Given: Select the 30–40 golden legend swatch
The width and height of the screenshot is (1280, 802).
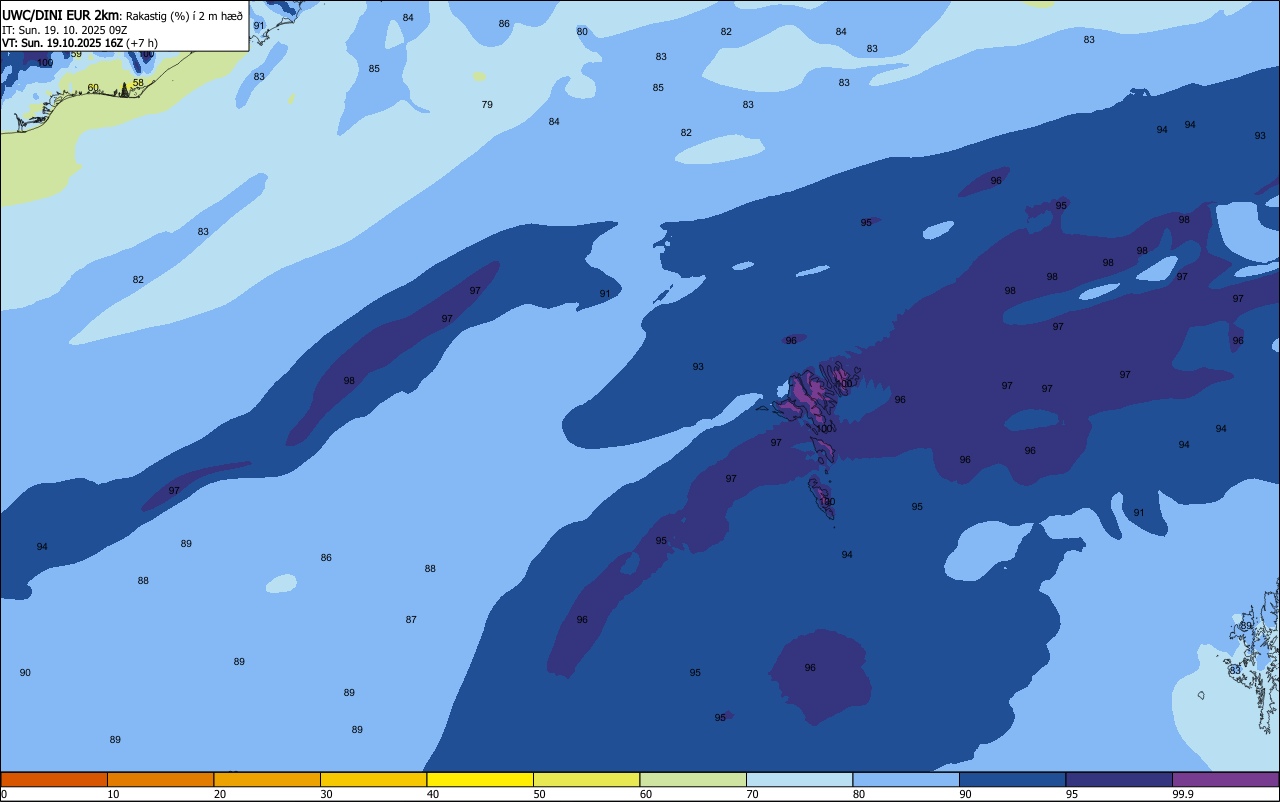Looking at the screenshot, I should tap(373, 779).
